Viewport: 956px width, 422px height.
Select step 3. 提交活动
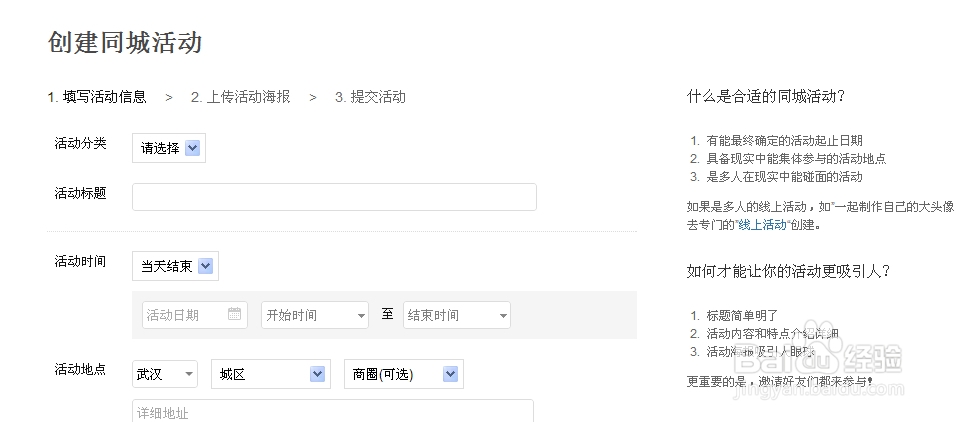click(370, 97)
